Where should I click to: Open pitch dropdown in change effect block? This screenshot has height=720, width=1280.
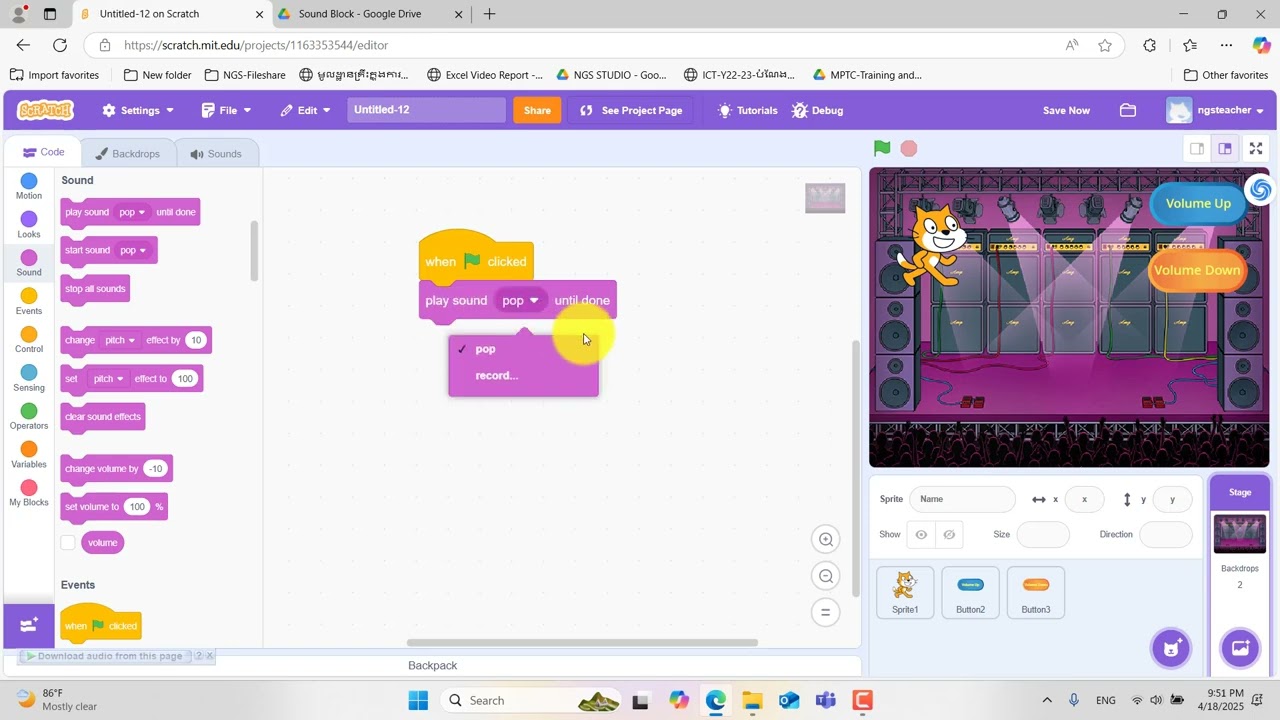tap(120, 340)
